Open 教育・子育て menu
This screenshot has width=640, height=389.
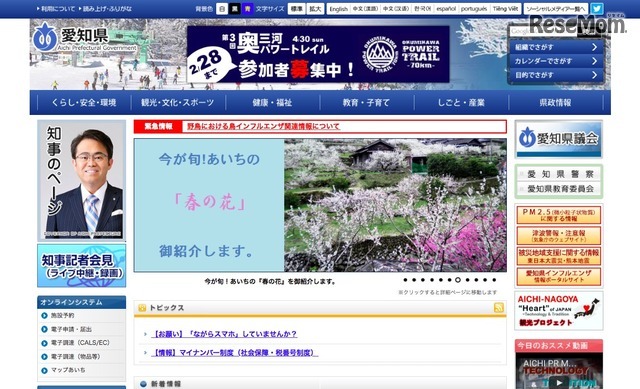click(367, 102)
